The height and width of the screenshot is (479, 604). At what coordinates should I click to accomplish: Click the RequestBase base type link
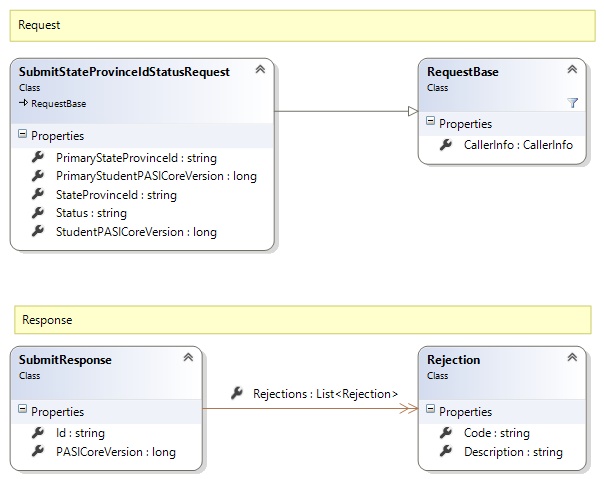tap(58, 103)
